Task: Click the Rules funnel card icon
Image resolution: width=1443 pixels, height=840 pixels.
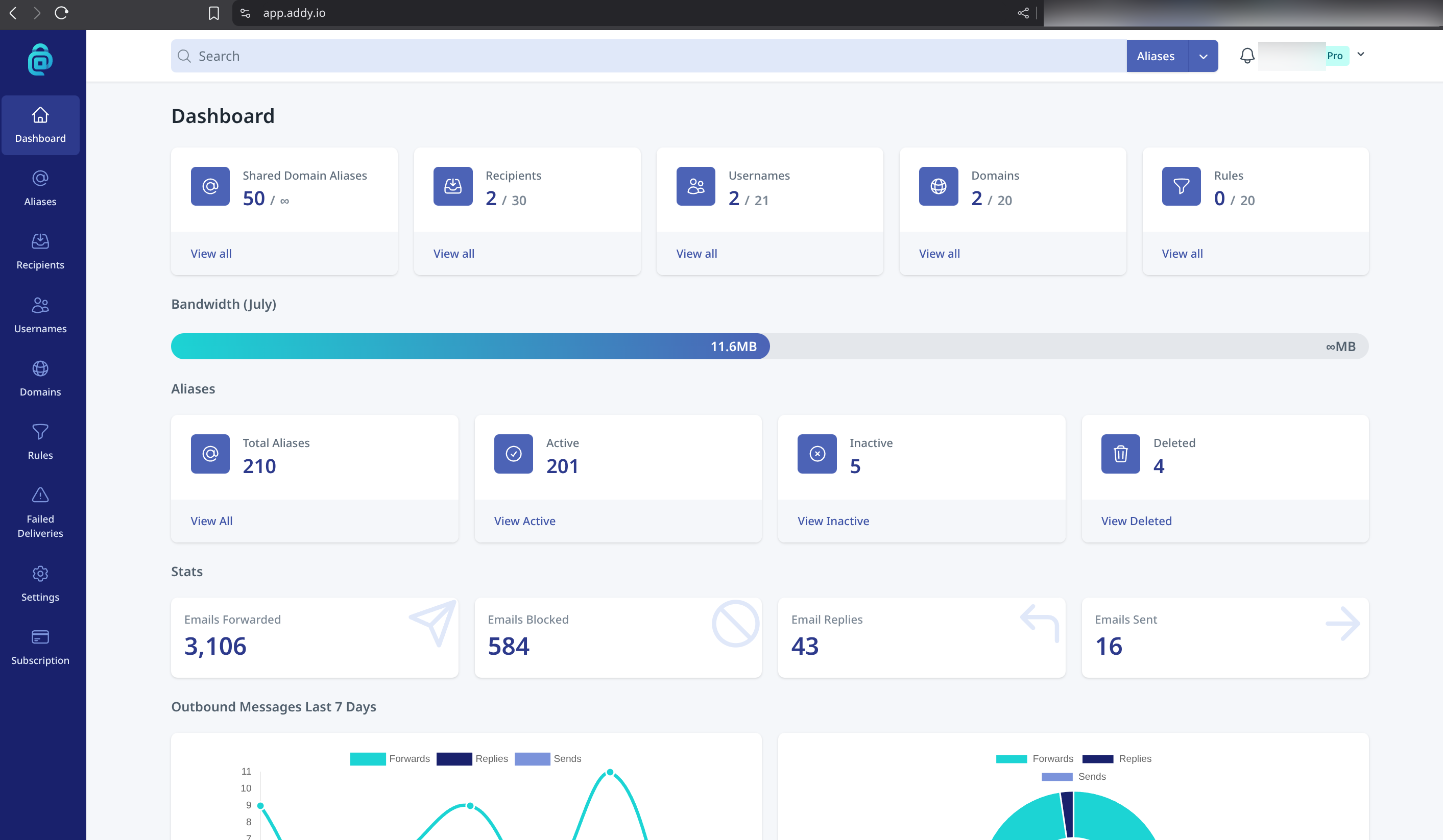Action: tap(1182, 186)
